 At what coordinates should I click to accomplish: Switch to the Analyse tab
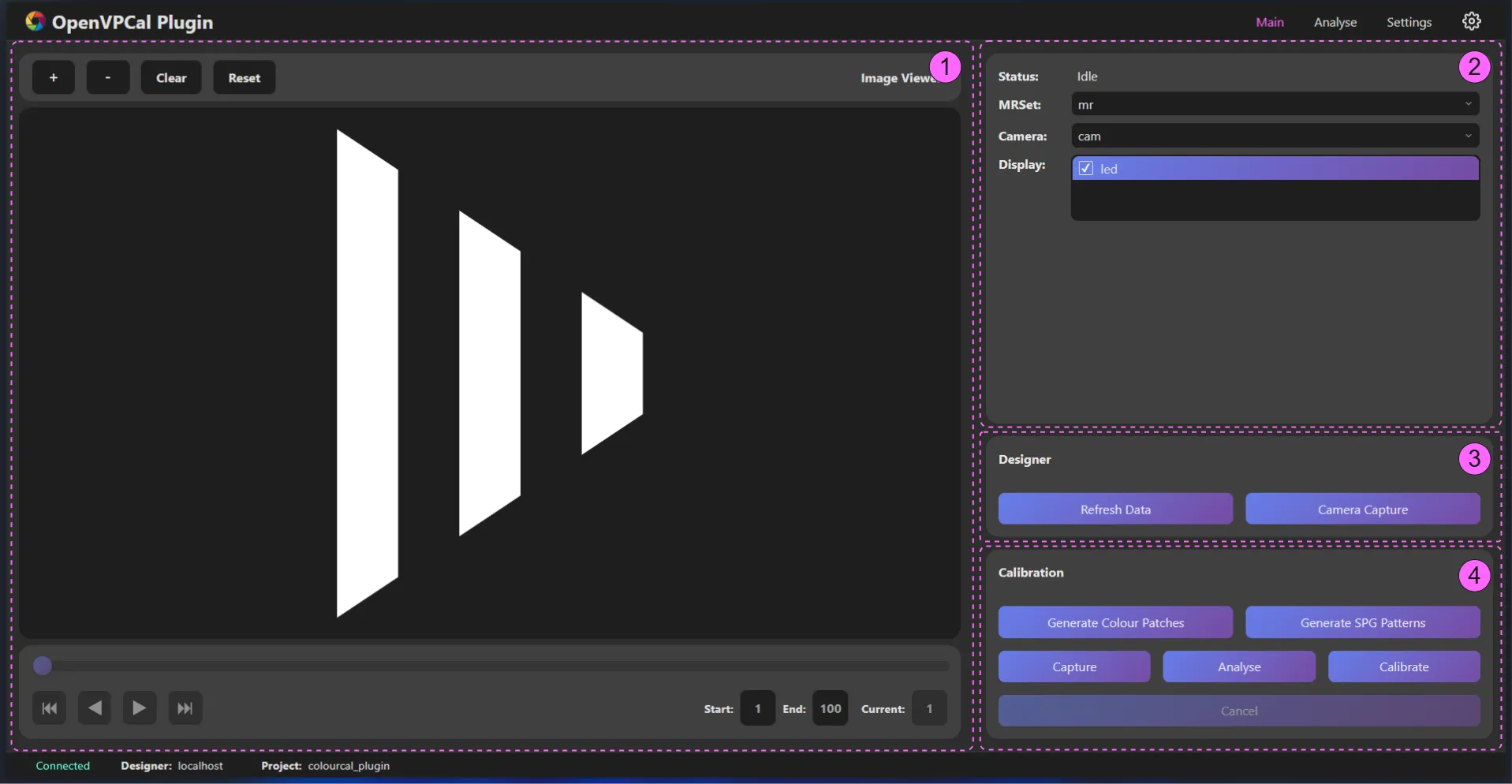(1335, 22)
